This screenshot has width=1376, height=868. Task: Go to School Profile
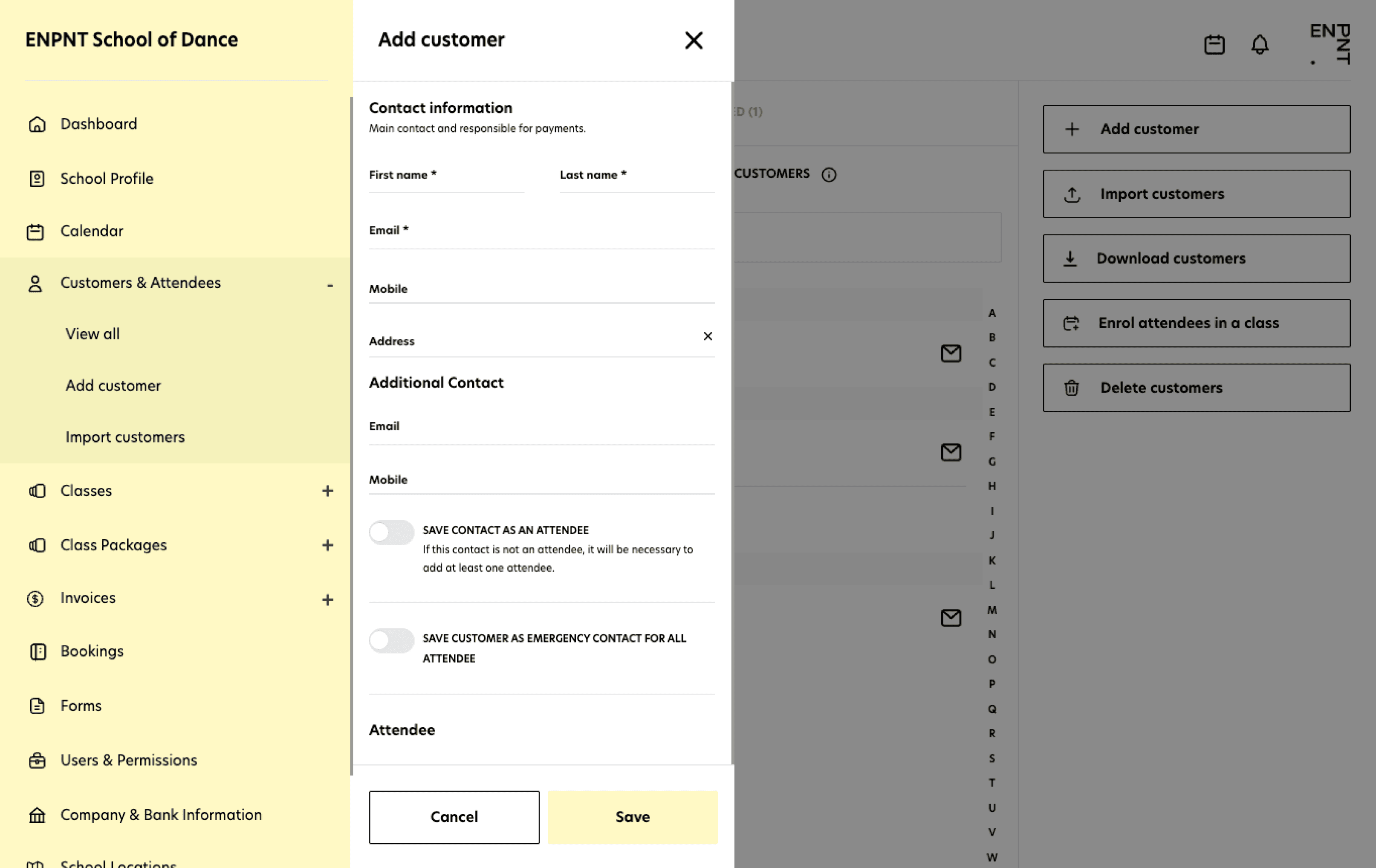coord(107,178)
